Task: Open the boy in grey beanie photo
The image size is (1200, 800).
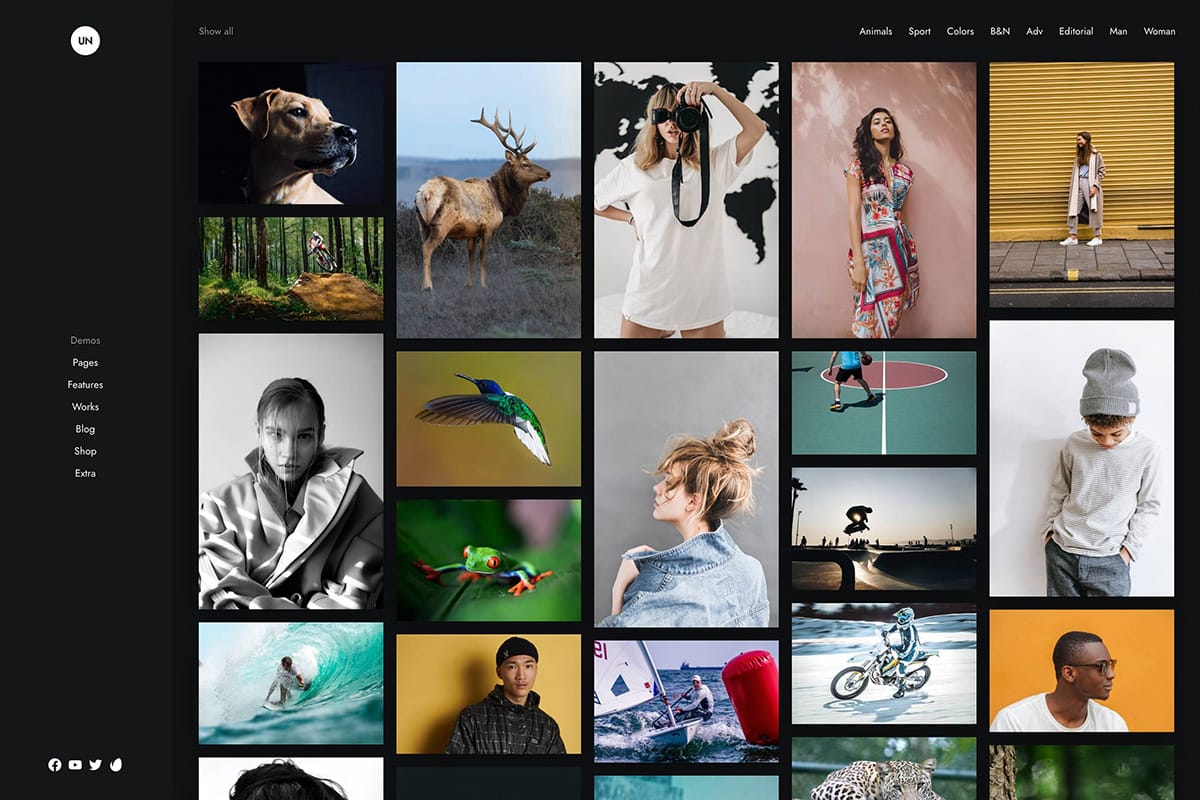Action: point(1081,458)
